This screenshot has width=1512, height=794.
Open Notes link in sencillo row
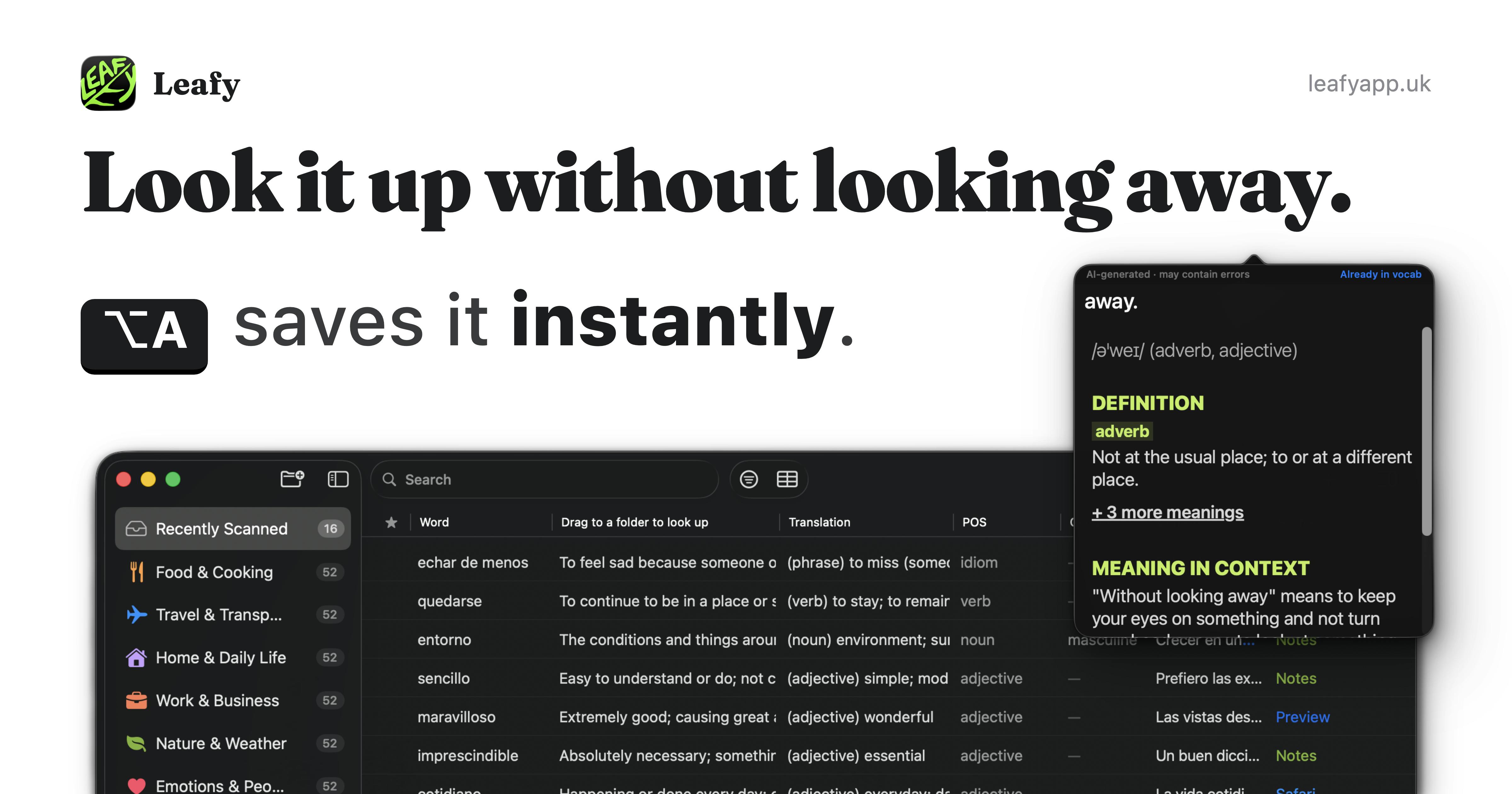1296,678
